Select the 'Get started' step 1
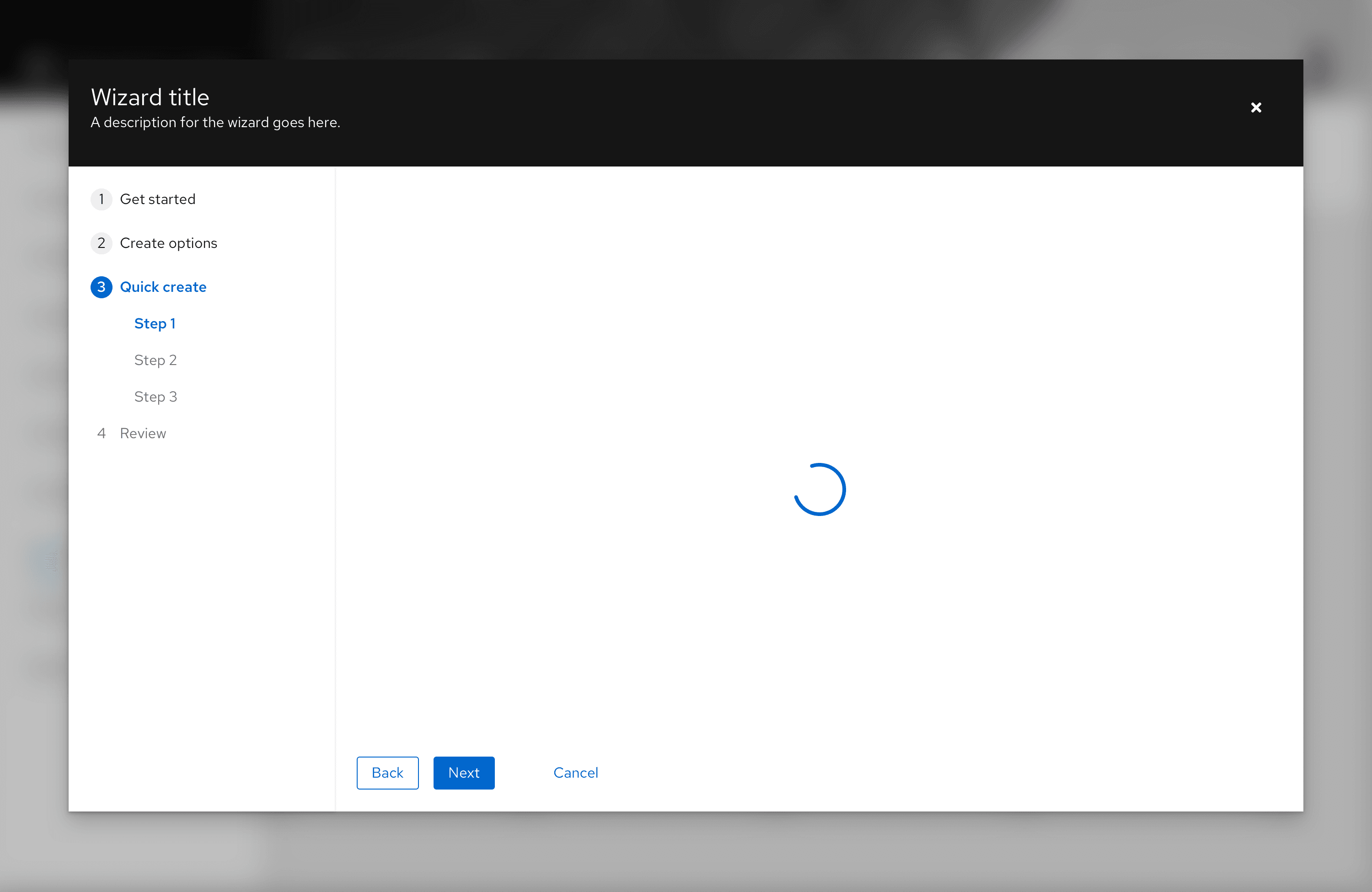Image resolution: width=1372 pixels, height=892 pixels. pos(158,199)
